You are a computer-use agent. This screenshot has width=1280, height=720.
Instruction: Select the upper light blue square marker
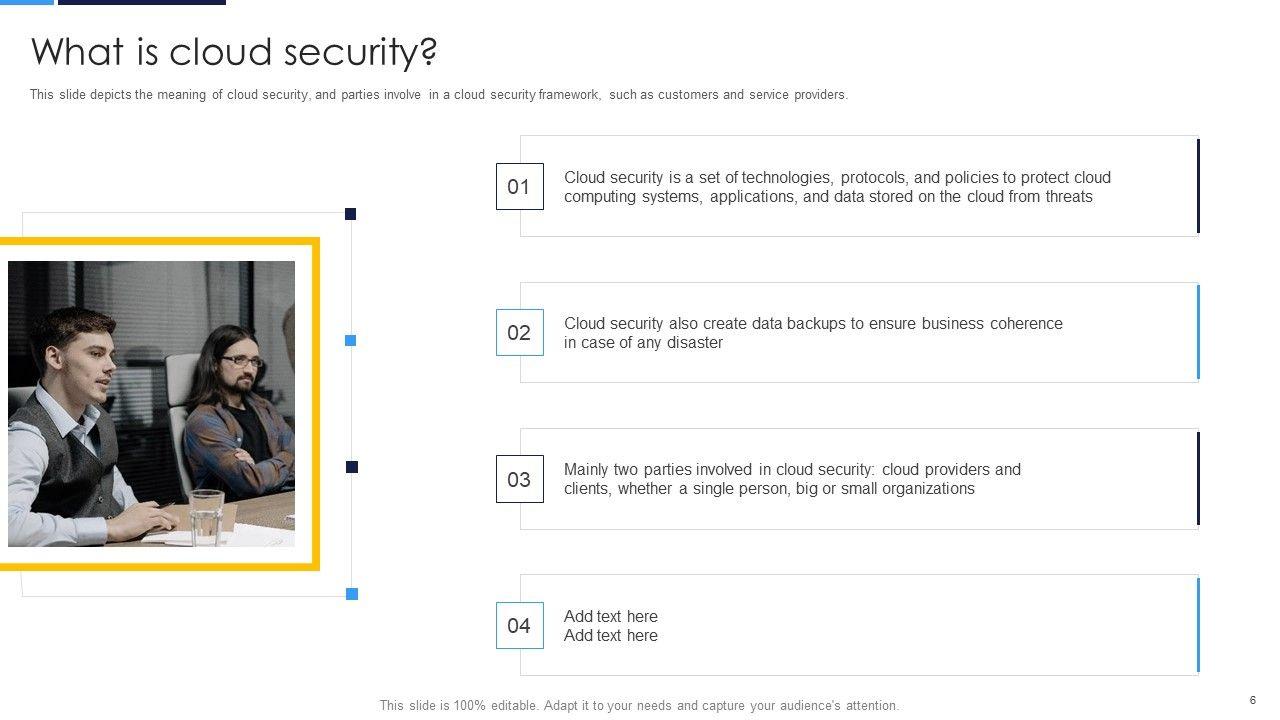350,340
